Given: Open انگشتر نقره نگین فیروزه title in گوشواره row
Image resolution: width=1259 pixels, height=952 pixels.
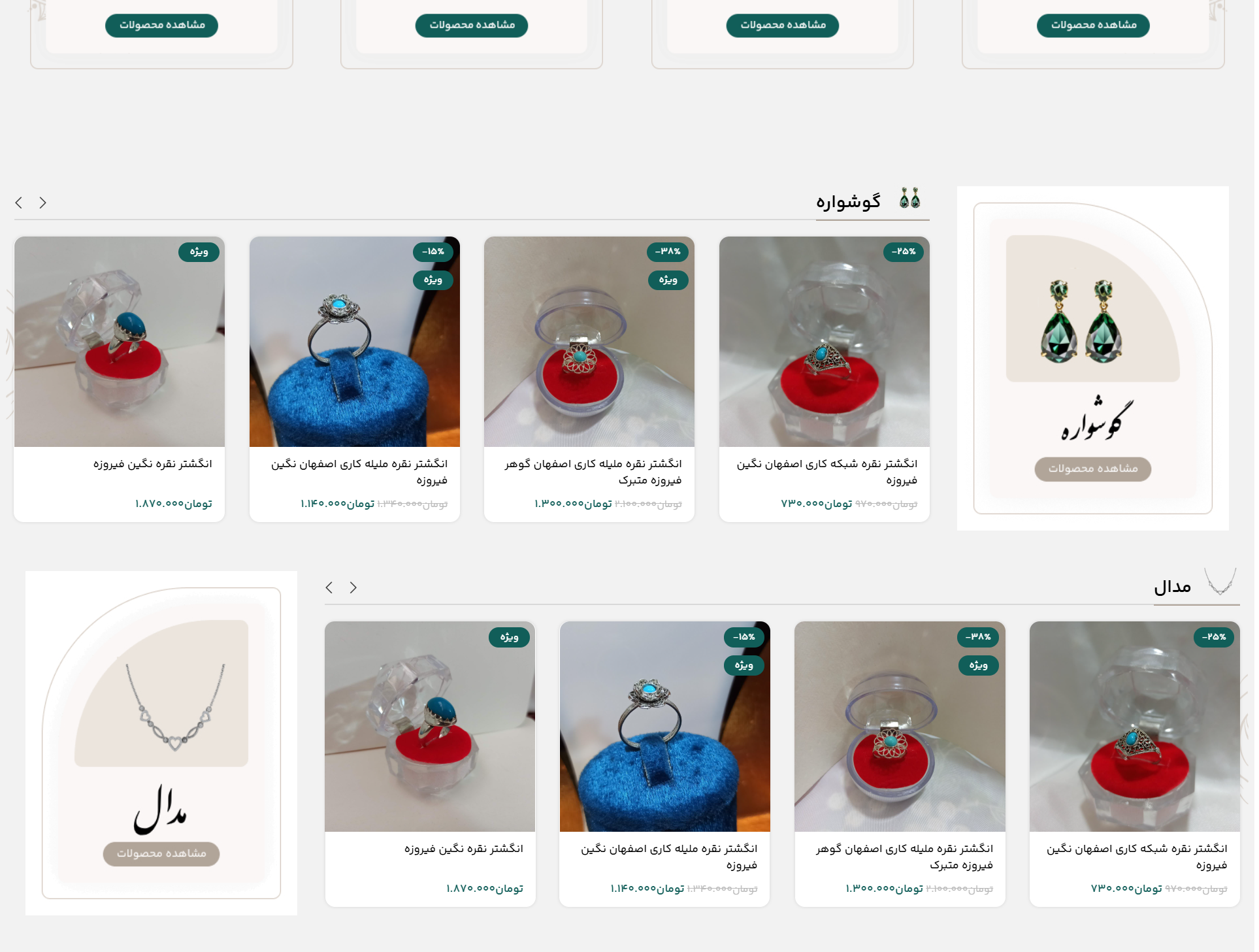Looking at the screenshot, I should 153,464.
